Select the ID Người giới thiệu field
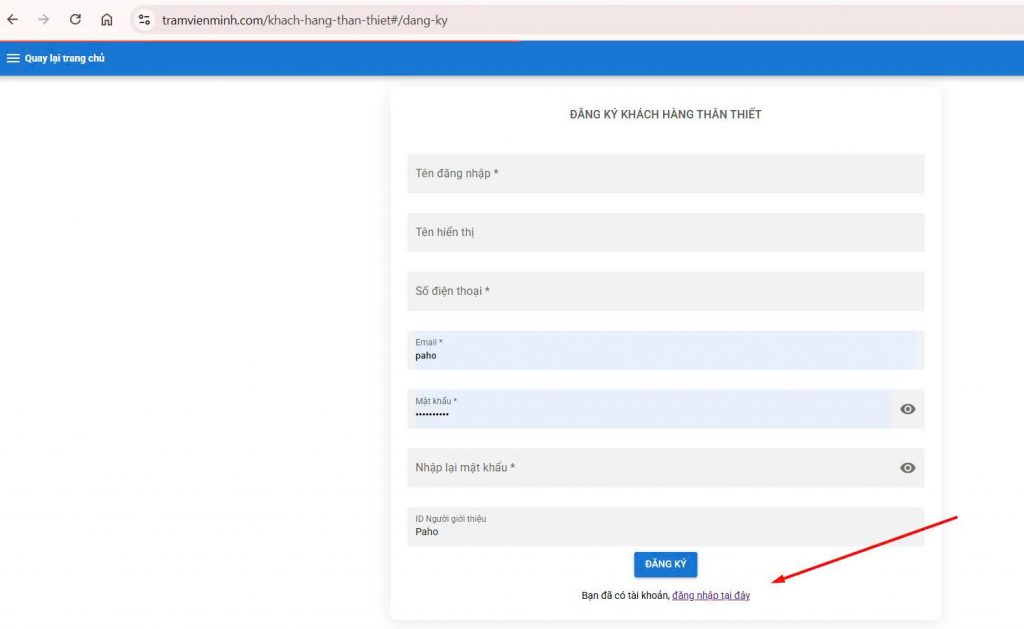Image resolution: width=1024 pixels, height=629 pixels. point(665,527)
